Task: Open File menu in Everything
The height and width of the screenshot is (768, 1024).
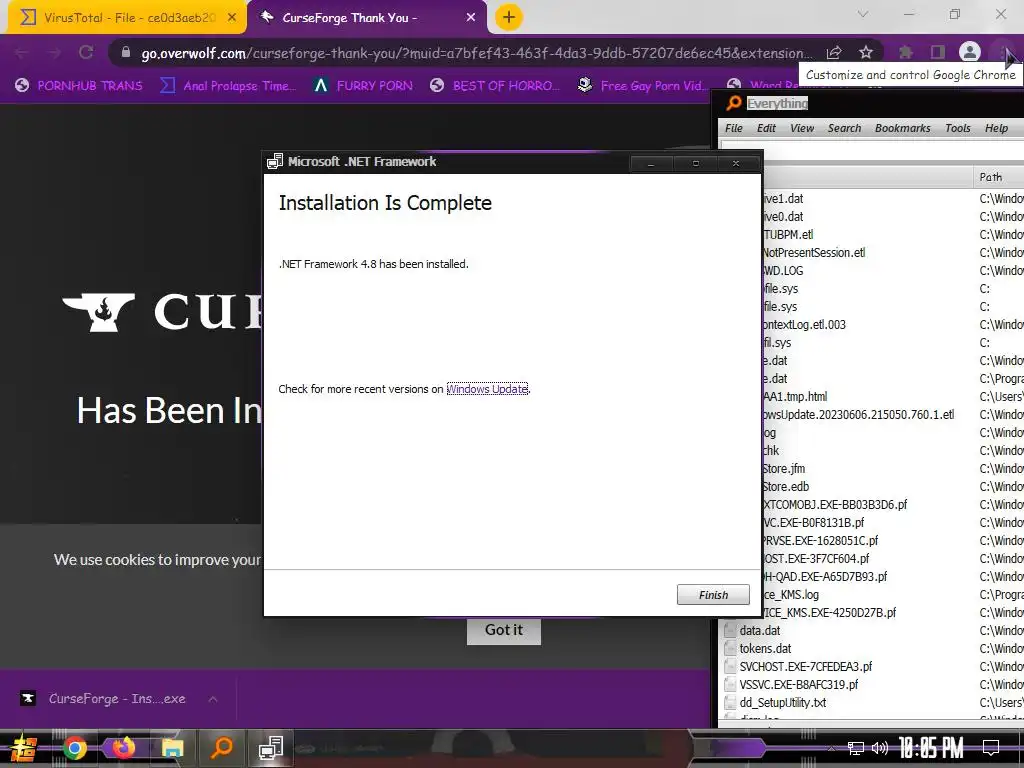Action: pos(733,129)
